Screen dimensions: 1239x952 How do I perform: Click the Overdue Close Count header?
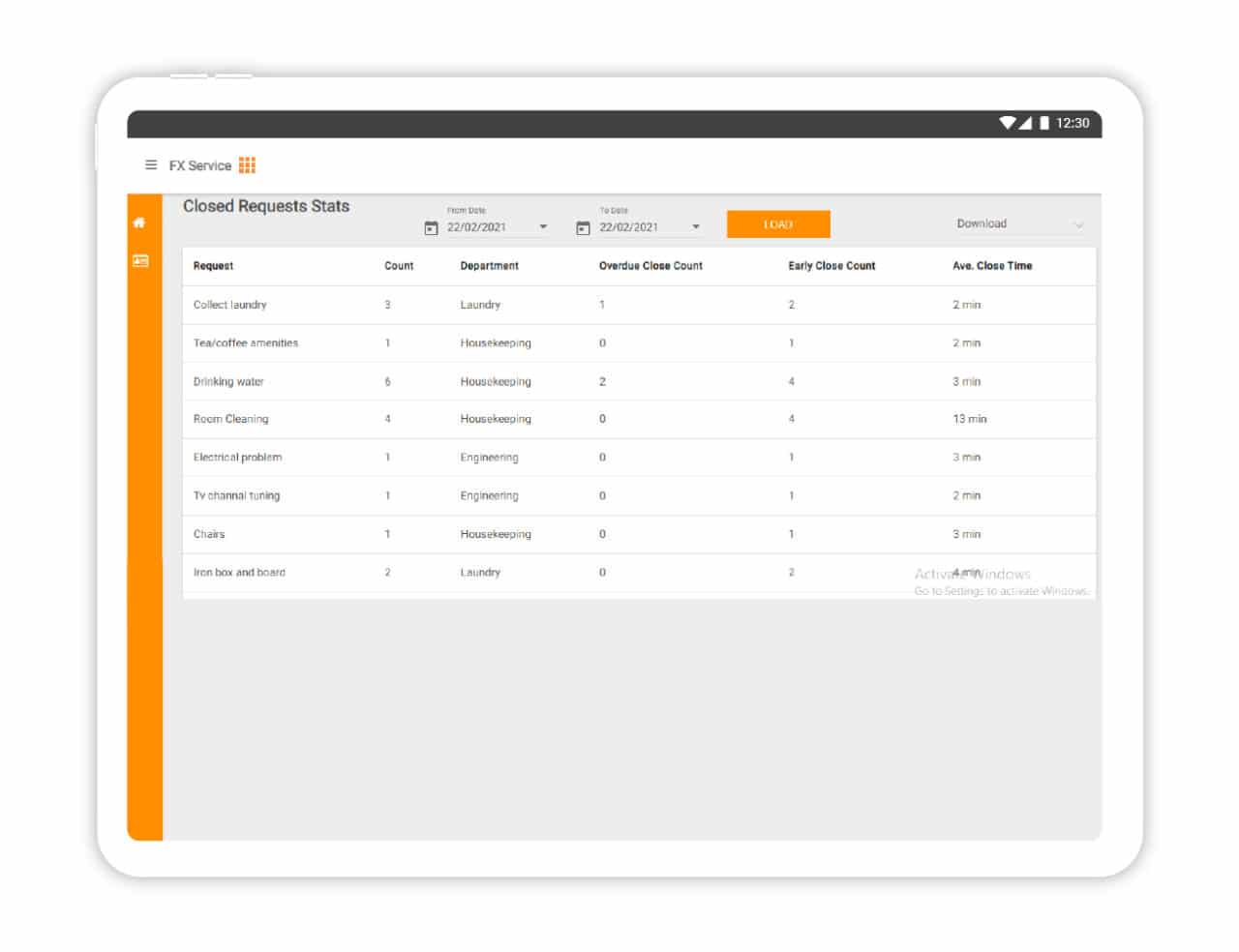point(650,265)
